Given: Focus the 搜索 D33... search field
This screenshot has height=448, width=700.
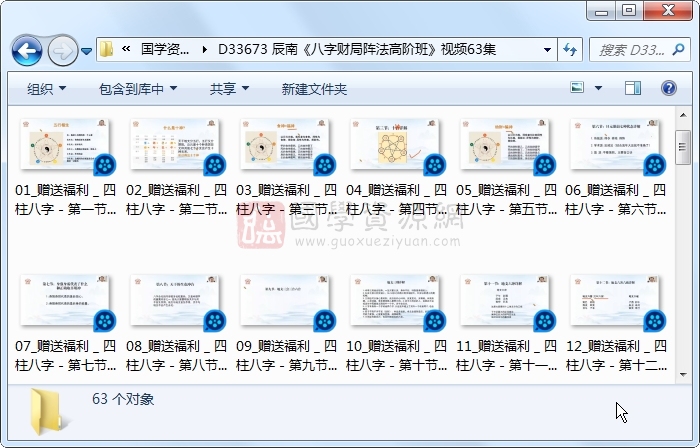Looking at the screenshot, I should click(631, 50).
